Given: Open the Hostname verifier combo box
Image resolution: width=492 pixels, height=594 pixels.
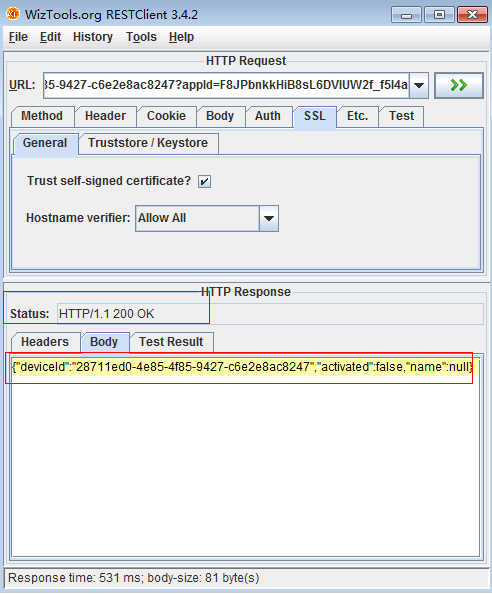Looking at the screenshot, I should click(207, 218).
